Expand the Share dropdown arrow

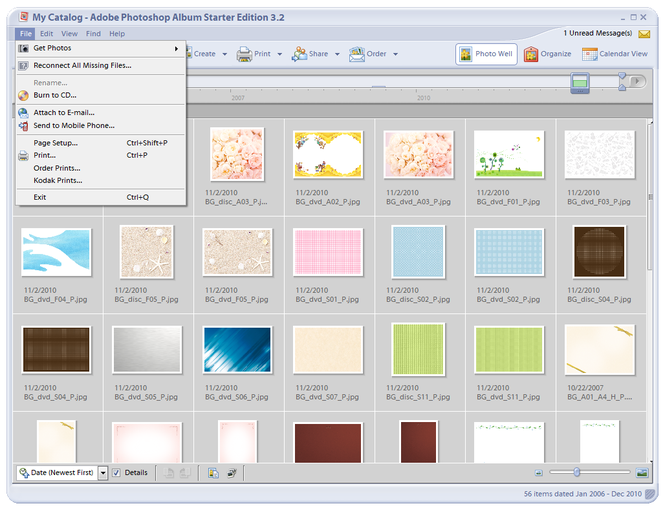tap(337, 54)
